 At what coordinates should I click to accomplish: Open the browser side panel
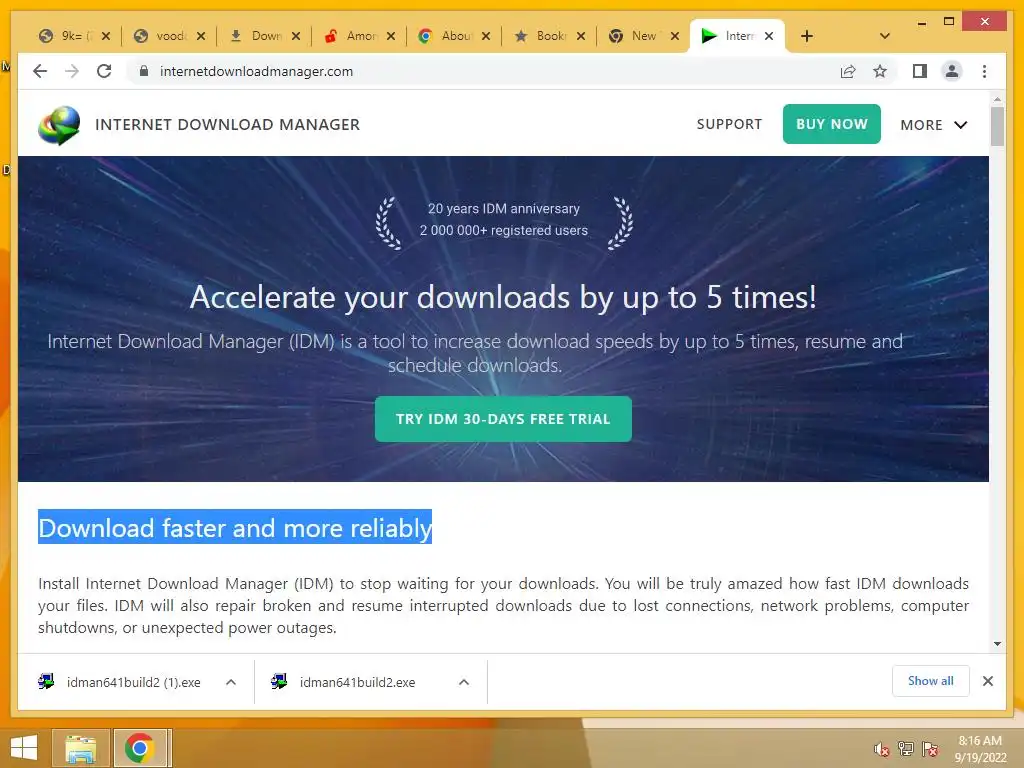pos(920,71)
